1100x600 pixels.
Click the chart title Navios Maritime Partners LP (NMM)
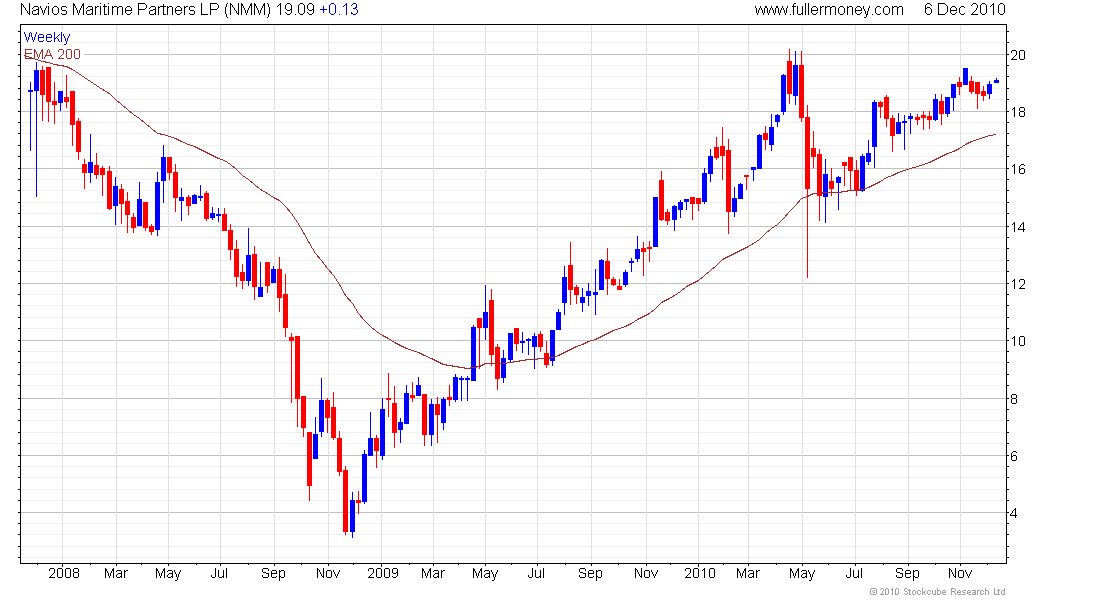[x=145, y=10]
